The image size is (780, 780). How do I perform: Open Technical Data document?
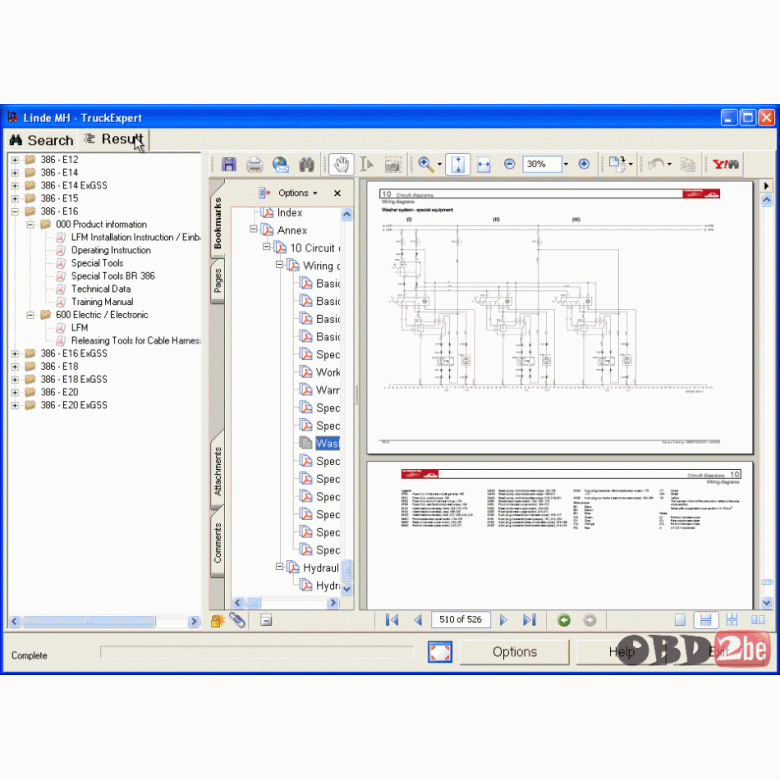101,289
